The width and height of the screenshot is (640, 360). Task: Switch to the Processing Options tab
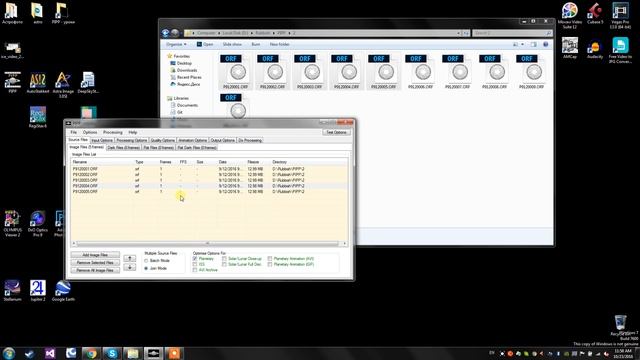131,140
